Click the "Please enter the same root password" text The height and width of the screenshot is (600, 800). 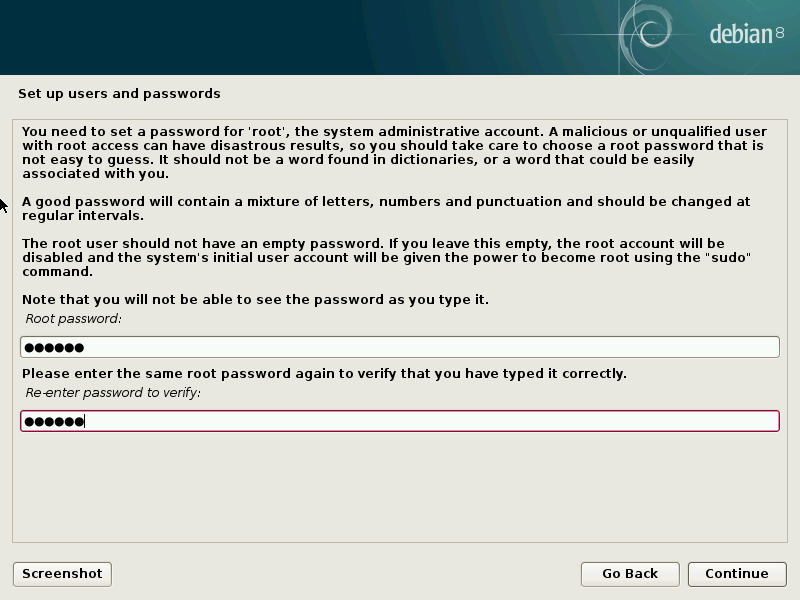tap(324, 374)
